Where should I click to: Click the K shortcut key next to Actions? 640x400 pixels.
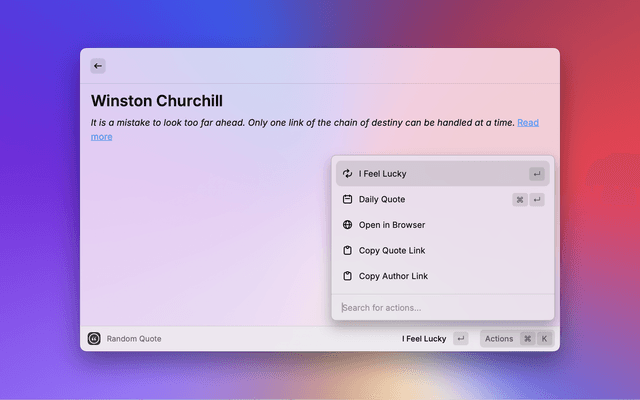(544, 339)
